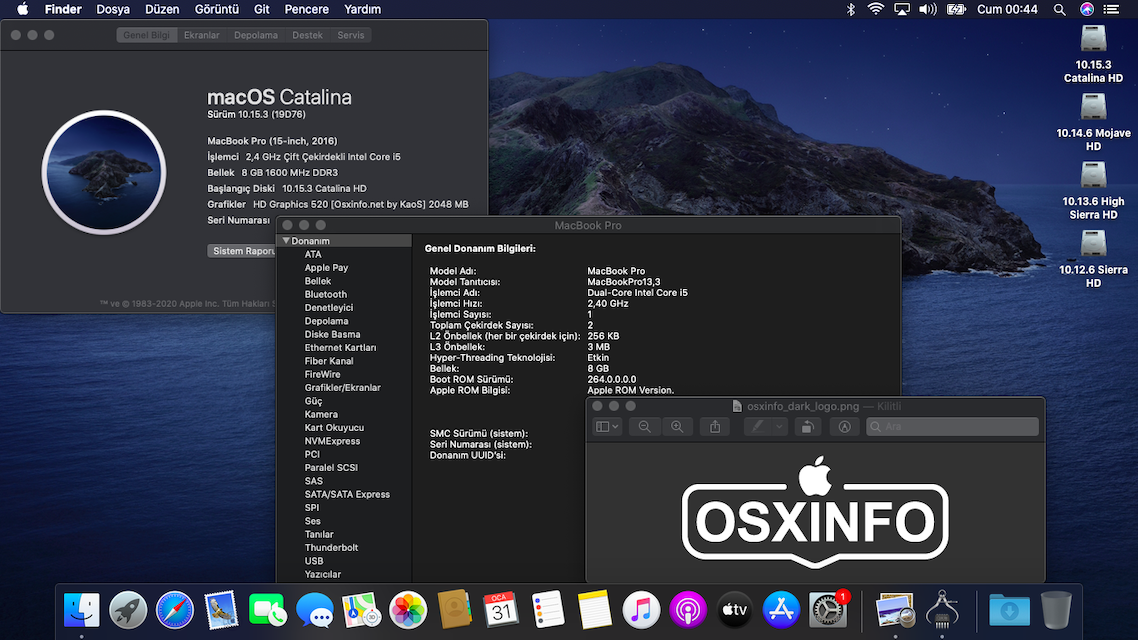Switch to the Ekranlar tab
The image size is (1138, 640).
(201, 35)
